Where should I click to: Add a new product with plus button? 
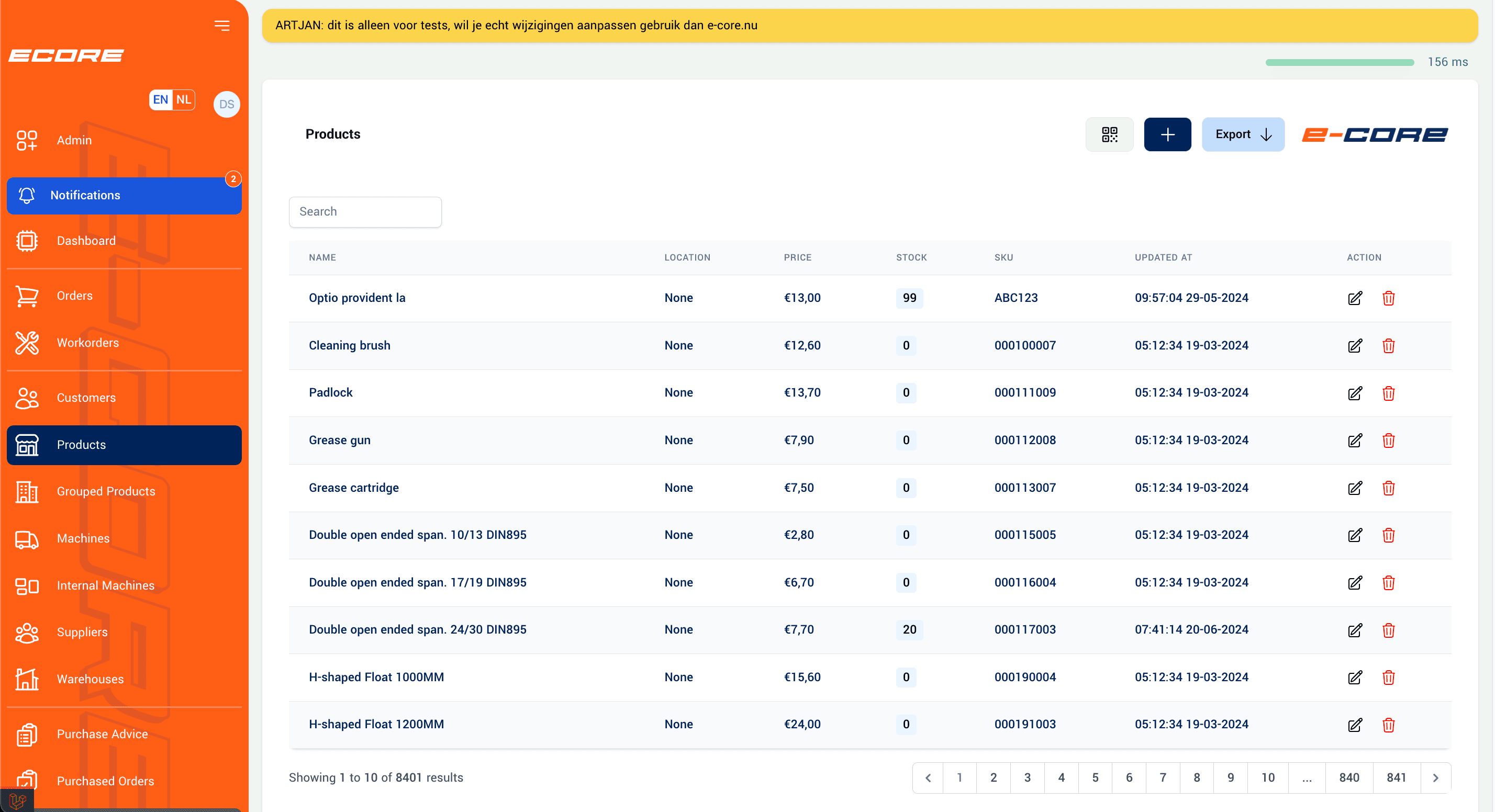pyautogui.click(x=1167, y=134)
